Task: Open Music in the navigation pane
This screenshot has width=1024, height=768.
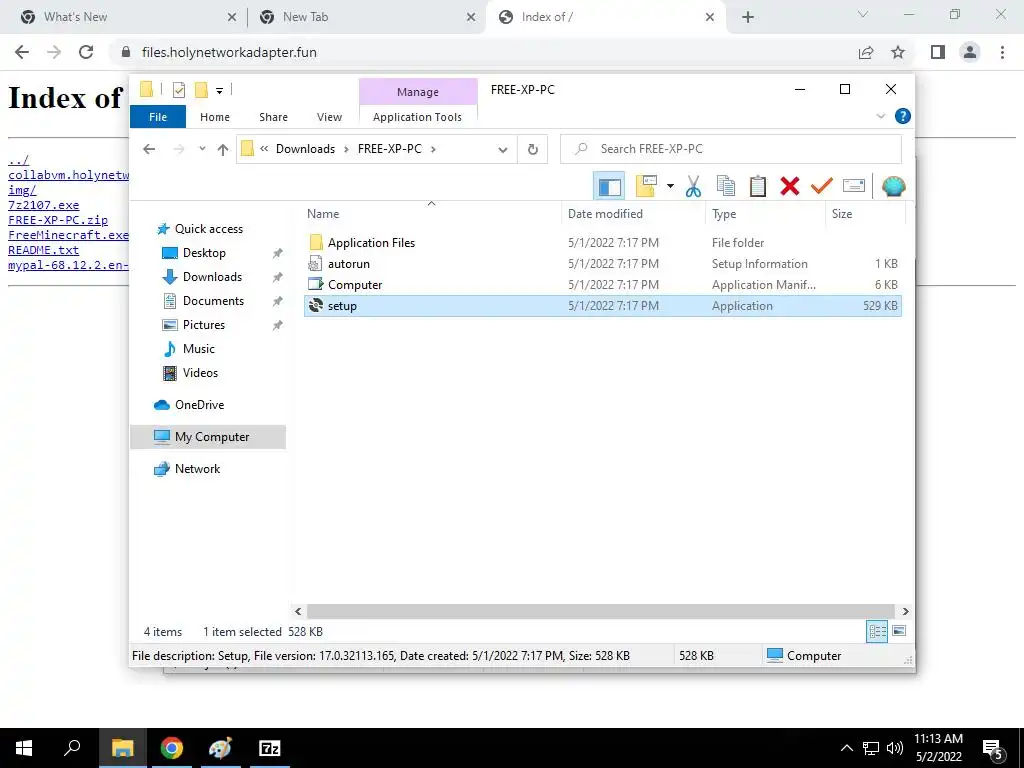Action: coord(199,349)
